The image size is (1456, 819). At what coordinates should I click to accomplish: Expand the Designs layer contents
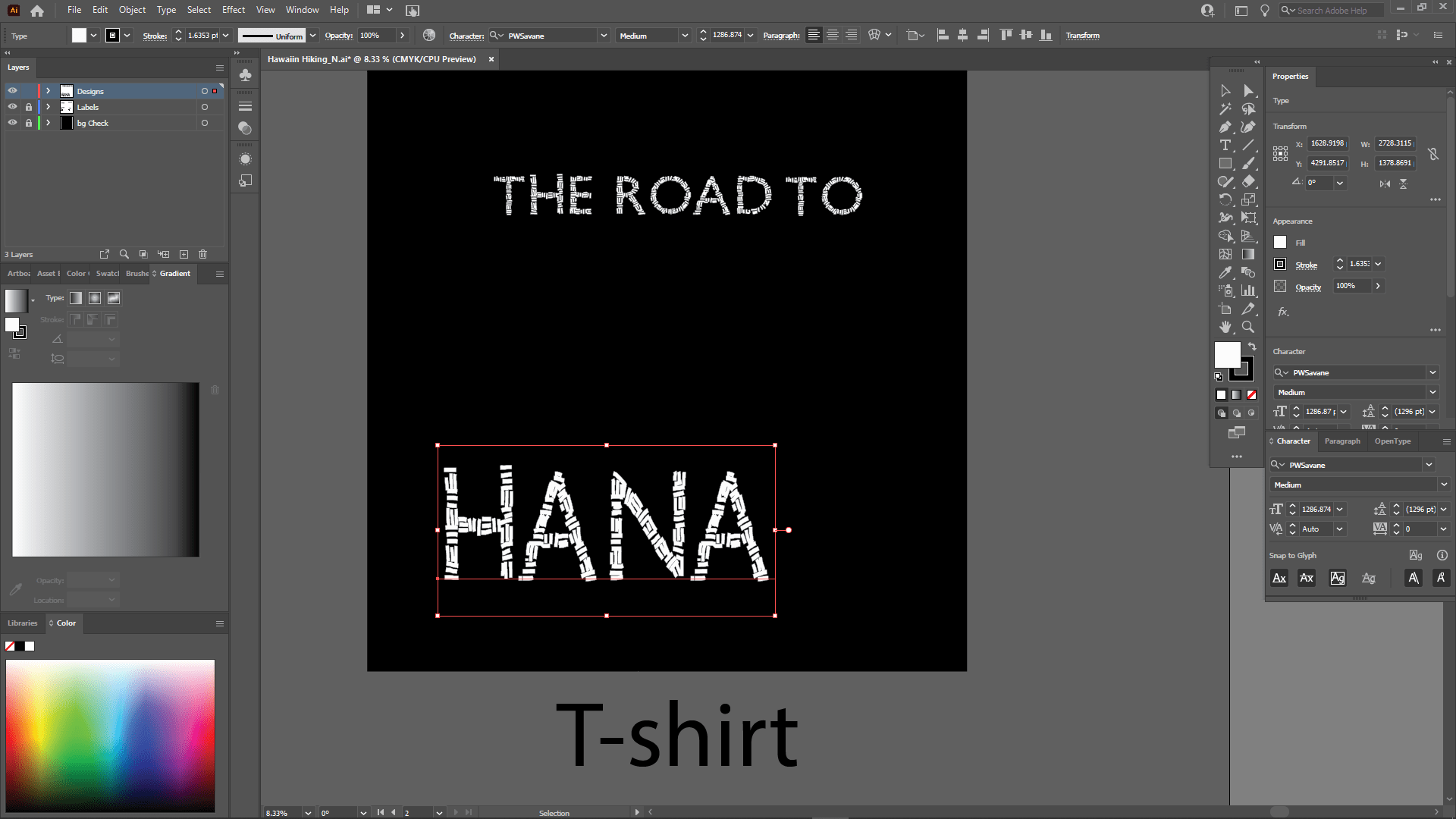pyautogui.click(x=49, y=90)
